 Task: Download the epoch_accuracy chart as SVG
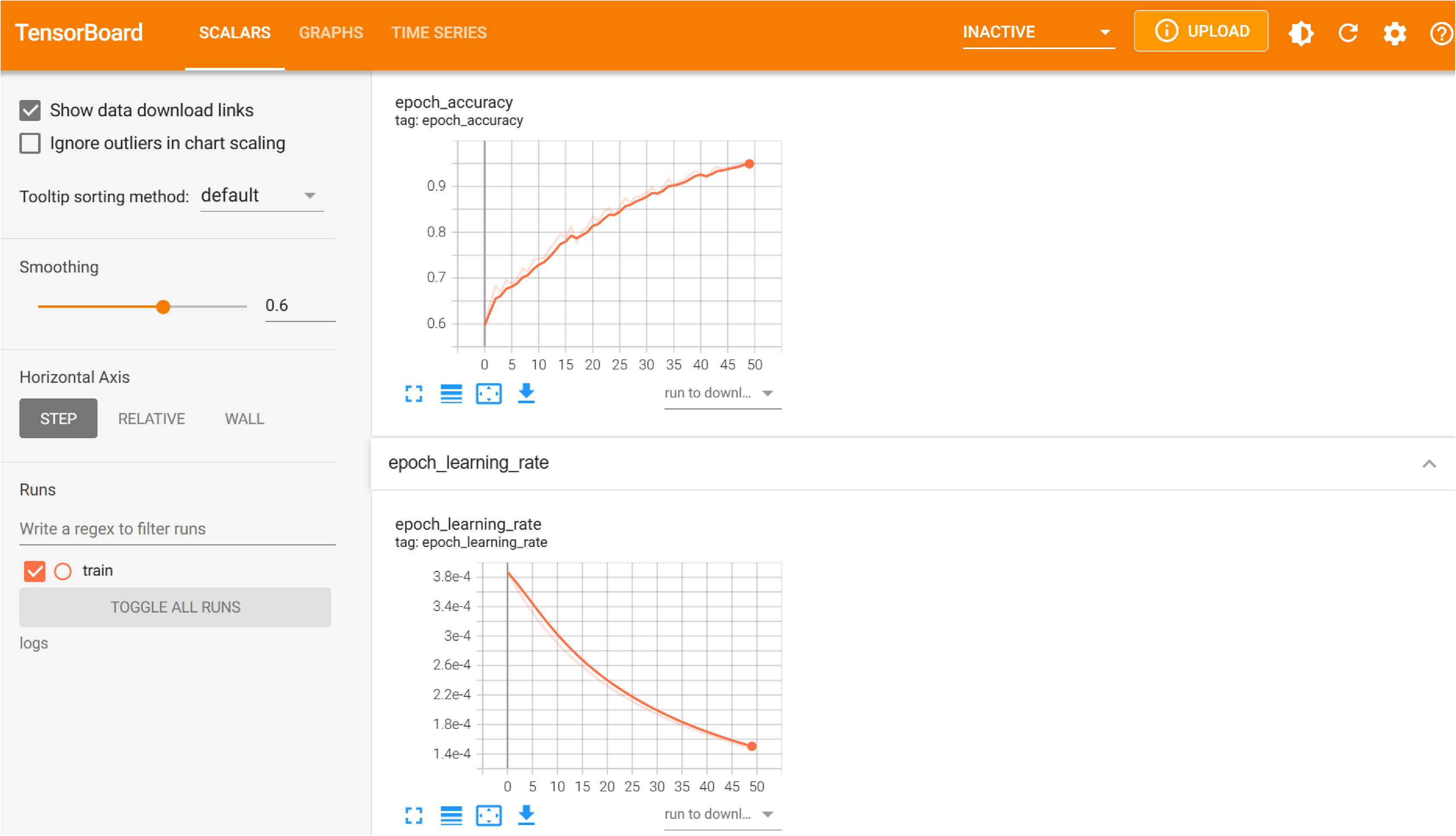[526, 394]
